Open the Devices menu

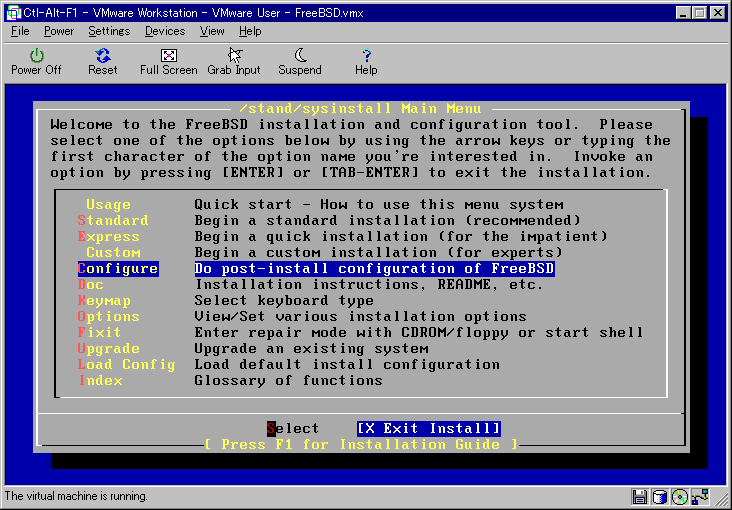coord(165,31)
